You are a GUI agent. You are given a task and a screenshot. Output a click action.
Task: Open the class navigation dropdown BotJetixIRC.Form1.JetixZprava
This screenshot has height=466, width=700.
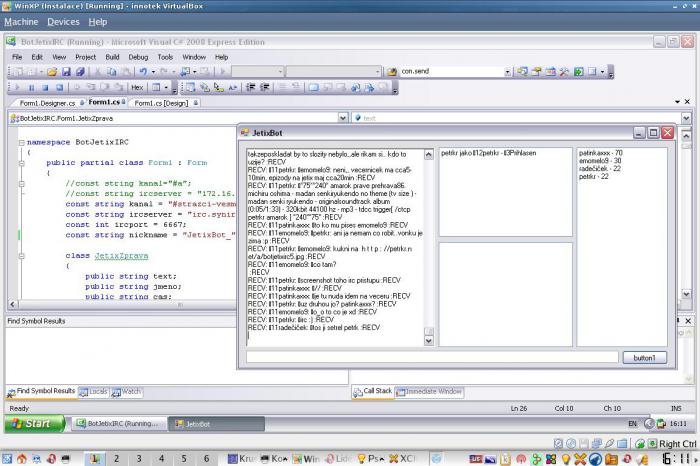[343, 118]
